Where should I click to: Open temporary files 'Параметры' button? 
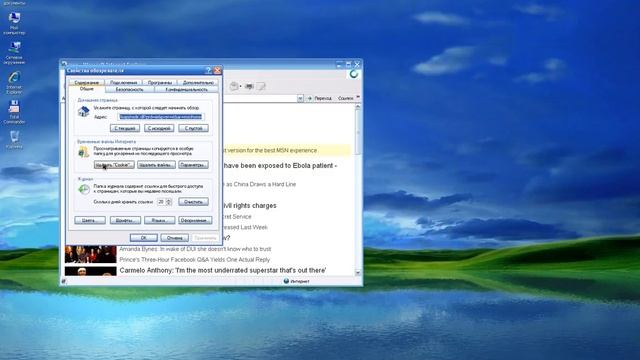click(x=193, y=165)
